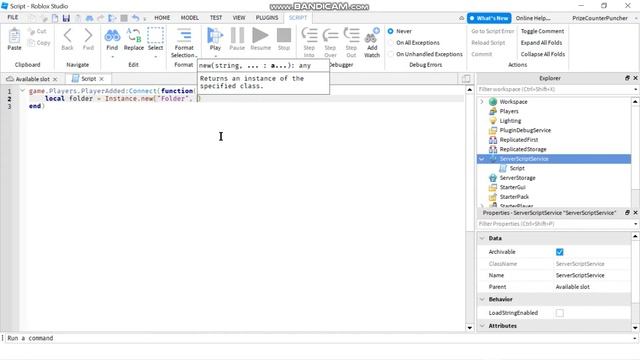Screen dimensions: 640x360
Task: Click the Copy icon
Action: point(31,42)
